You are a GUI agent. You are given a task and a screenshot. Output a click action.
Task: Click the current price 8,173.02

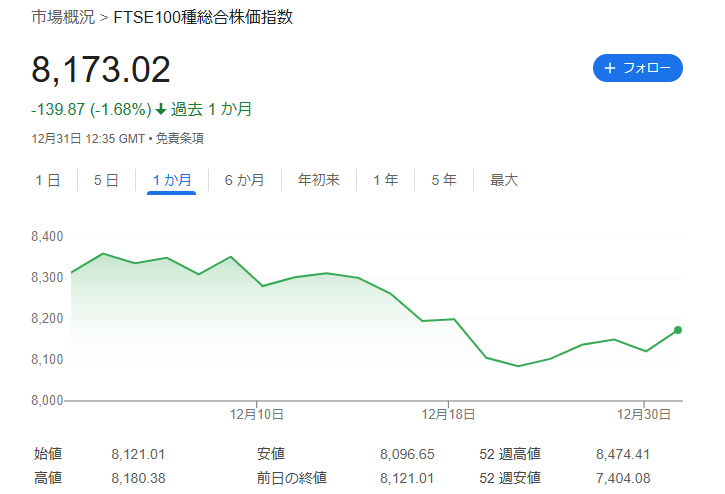click(x=101, y=70)
